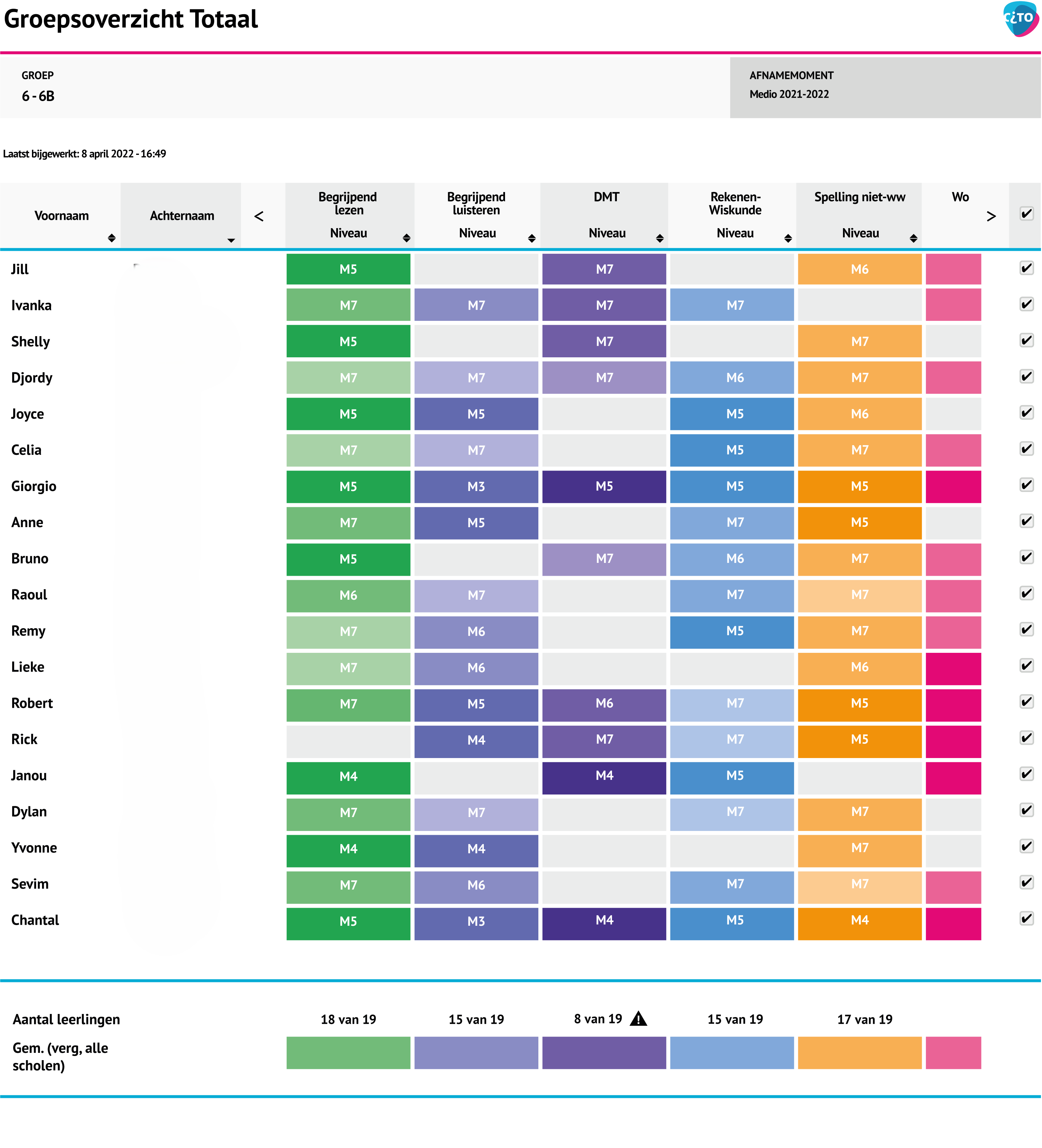
Task: Click the Afnamemoment Medio 2021-2022 field
Action: coord(789,94)
